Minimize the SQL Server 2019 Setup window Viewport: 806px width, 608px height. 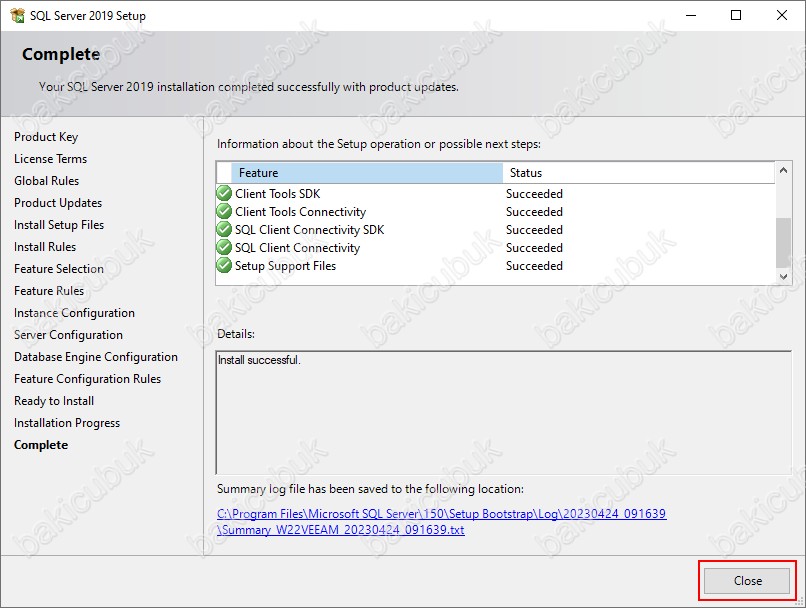coord(691,15)
